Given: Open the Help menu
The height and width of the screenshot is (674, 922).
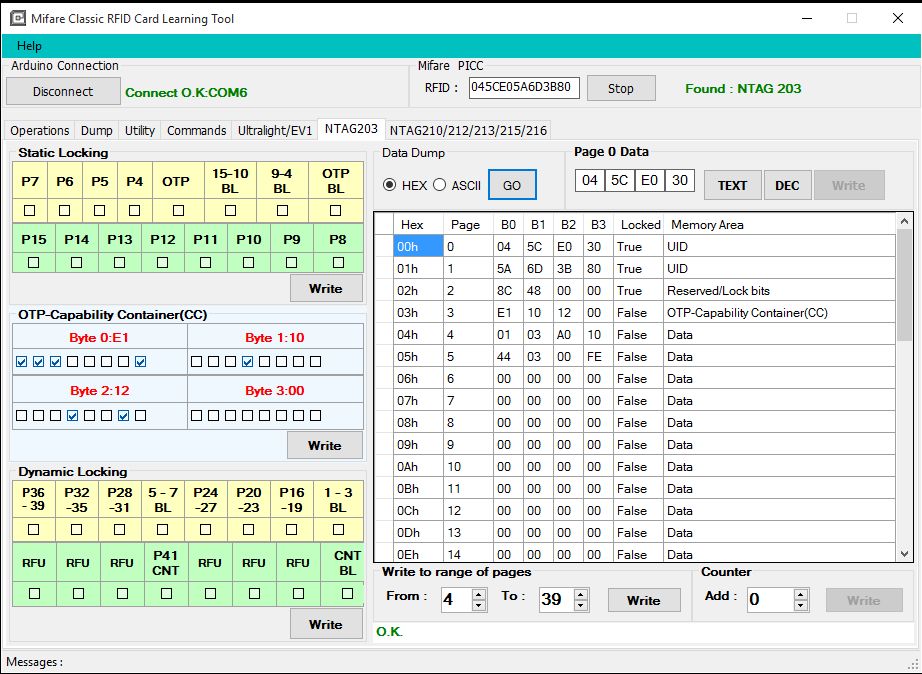Looking at the screenshot, I should tap(29, 46).
